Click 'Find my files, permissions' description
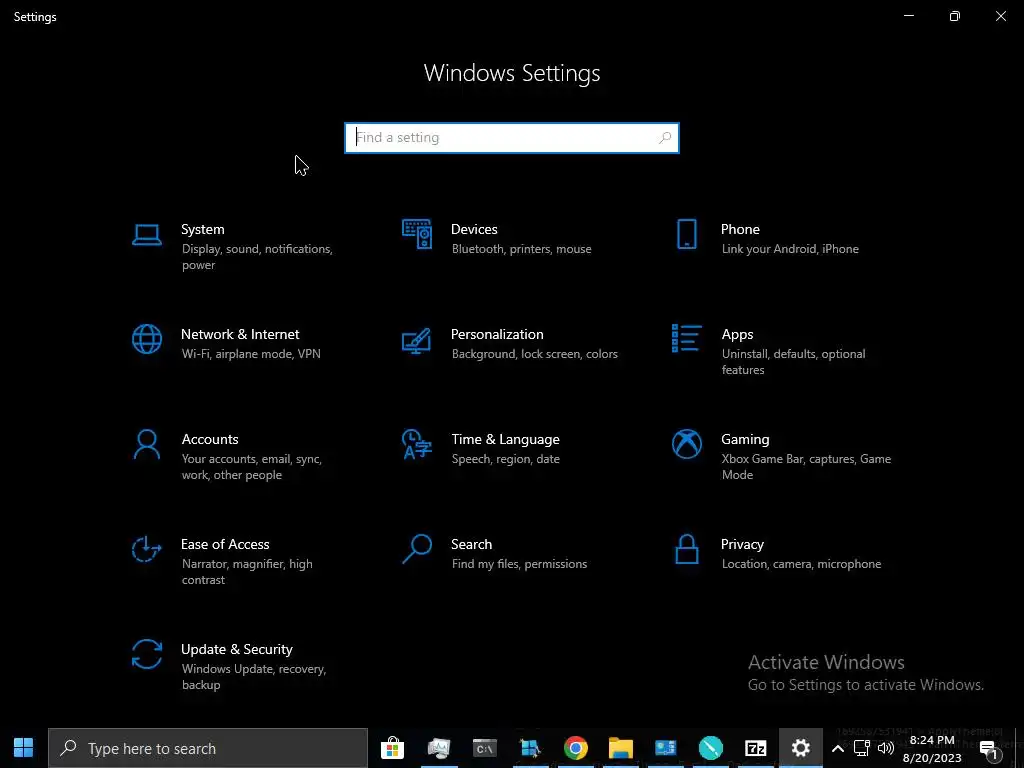Viewport: 1024px width, 768px height. (519, 564)
